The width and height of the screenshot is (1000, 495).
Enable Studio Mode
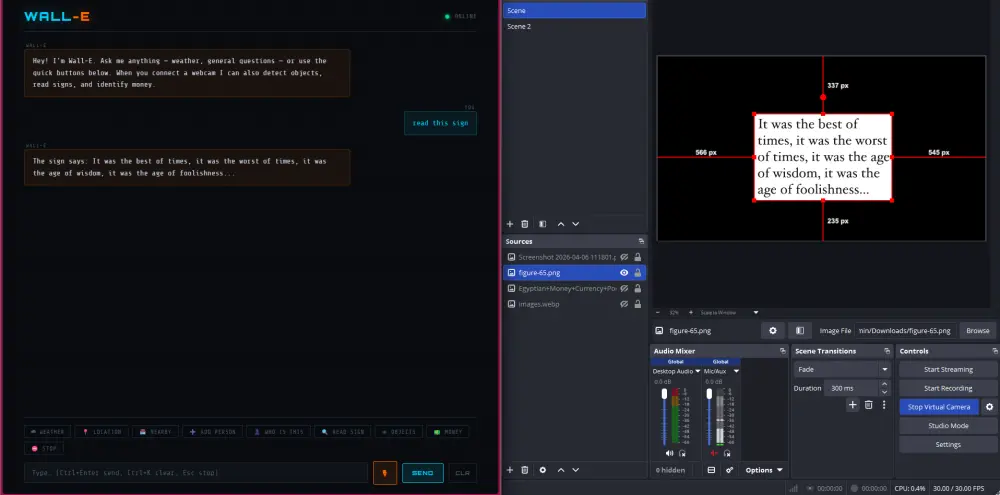(948, 425)
